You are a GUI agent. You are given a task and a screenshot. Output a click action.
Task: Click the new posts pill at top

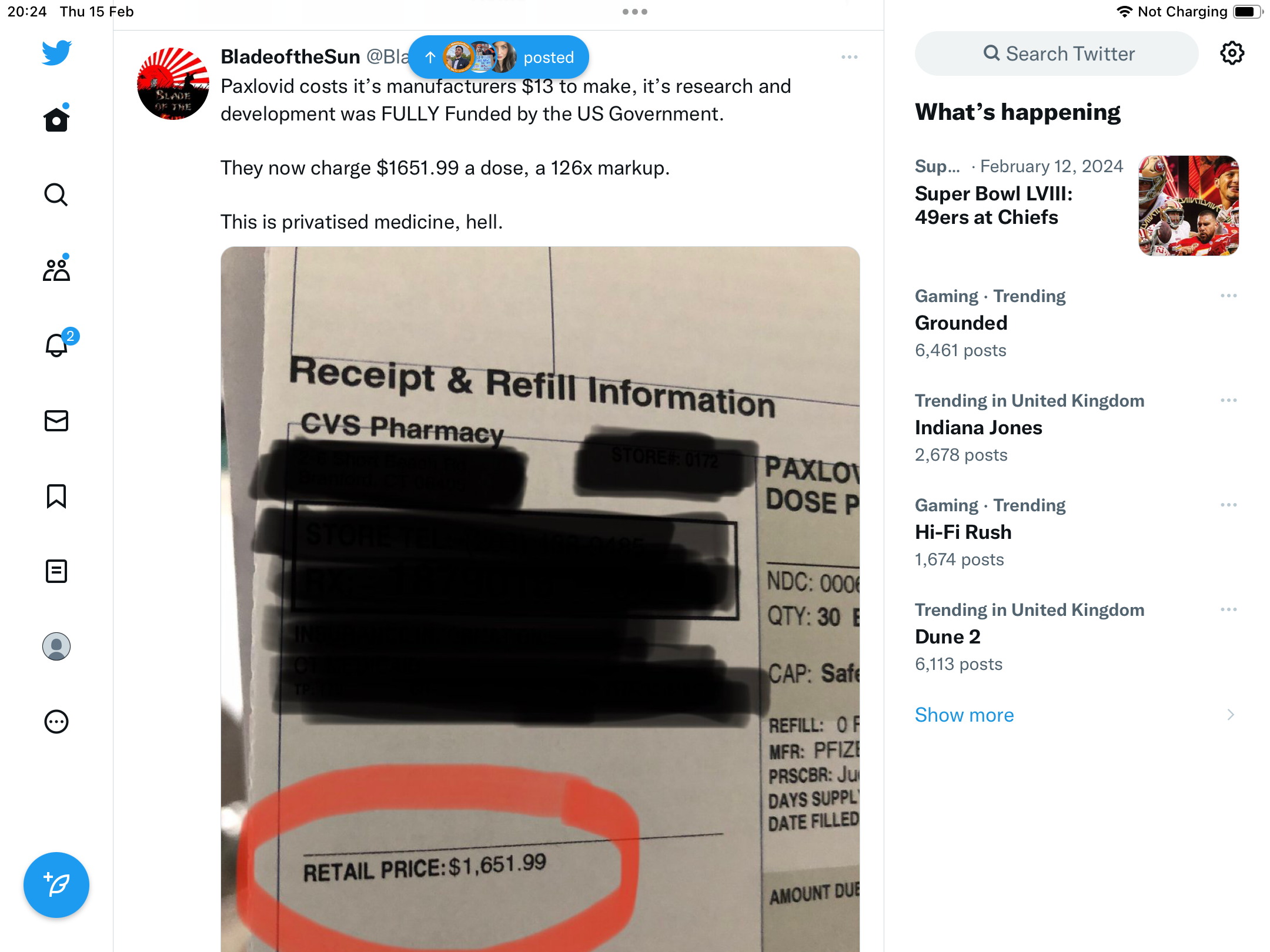click(x=499, y=57)
